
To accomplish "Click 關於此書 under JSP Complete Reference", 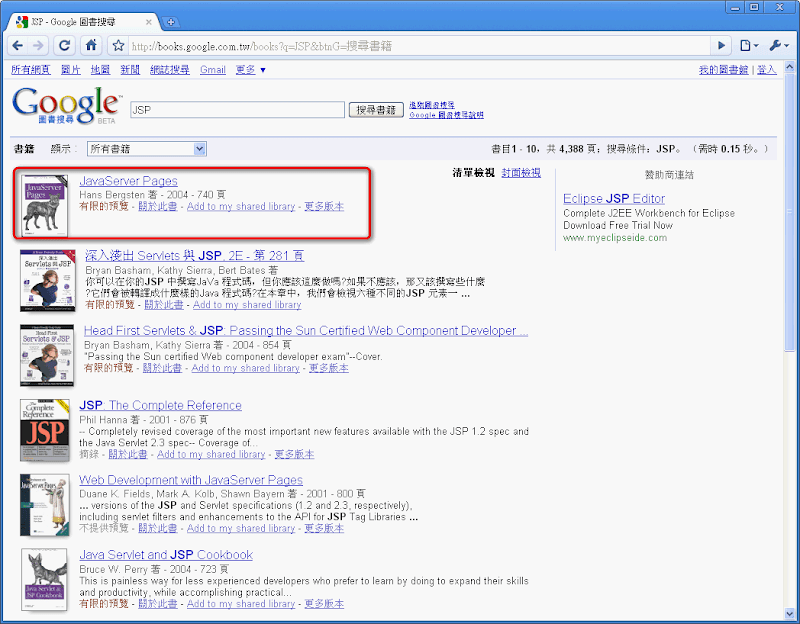I will click(128, 454).
